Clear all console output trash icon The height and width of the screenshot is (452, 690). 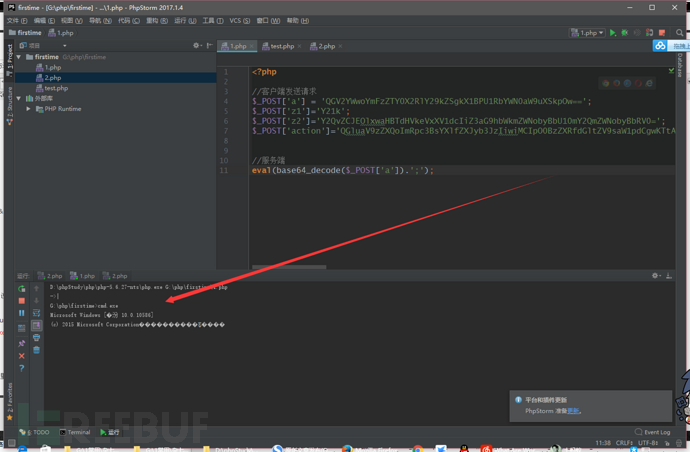[x=37, y=350]
